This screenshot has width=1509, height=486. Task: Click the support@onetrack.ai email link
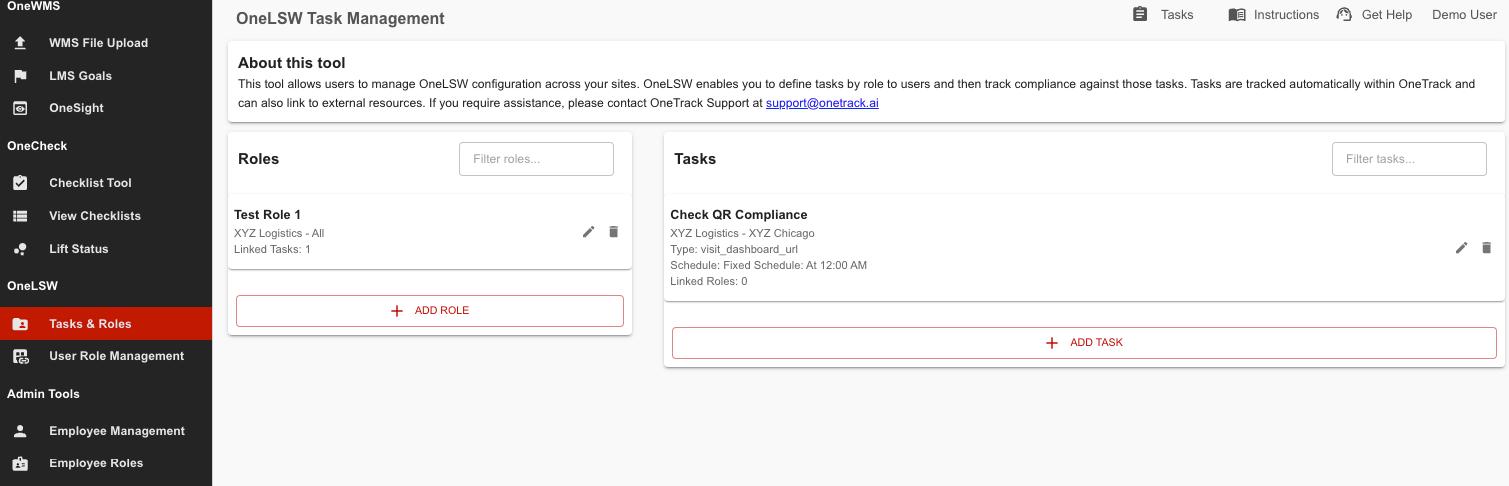coord(822,103)
